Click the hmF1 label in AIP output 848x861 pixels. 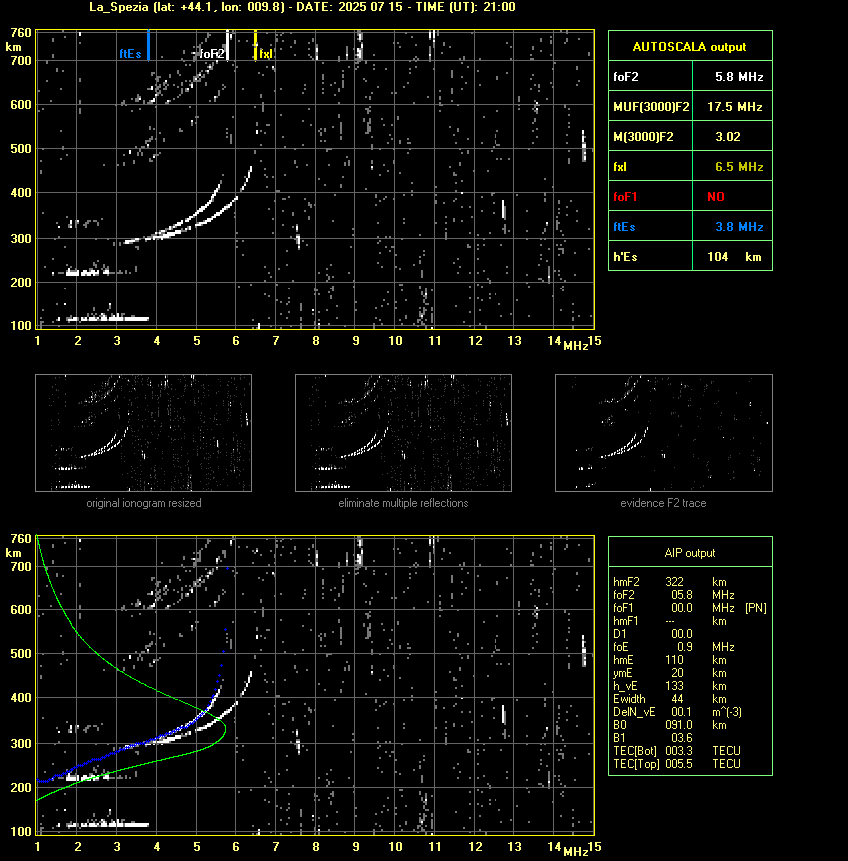coord(626,621)
